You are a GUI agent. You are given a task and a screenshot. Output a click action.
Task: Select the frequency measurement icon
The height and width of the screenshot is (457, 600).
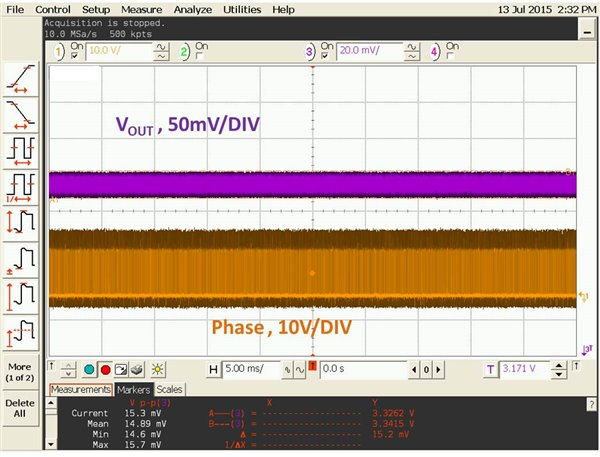point(22,185)
